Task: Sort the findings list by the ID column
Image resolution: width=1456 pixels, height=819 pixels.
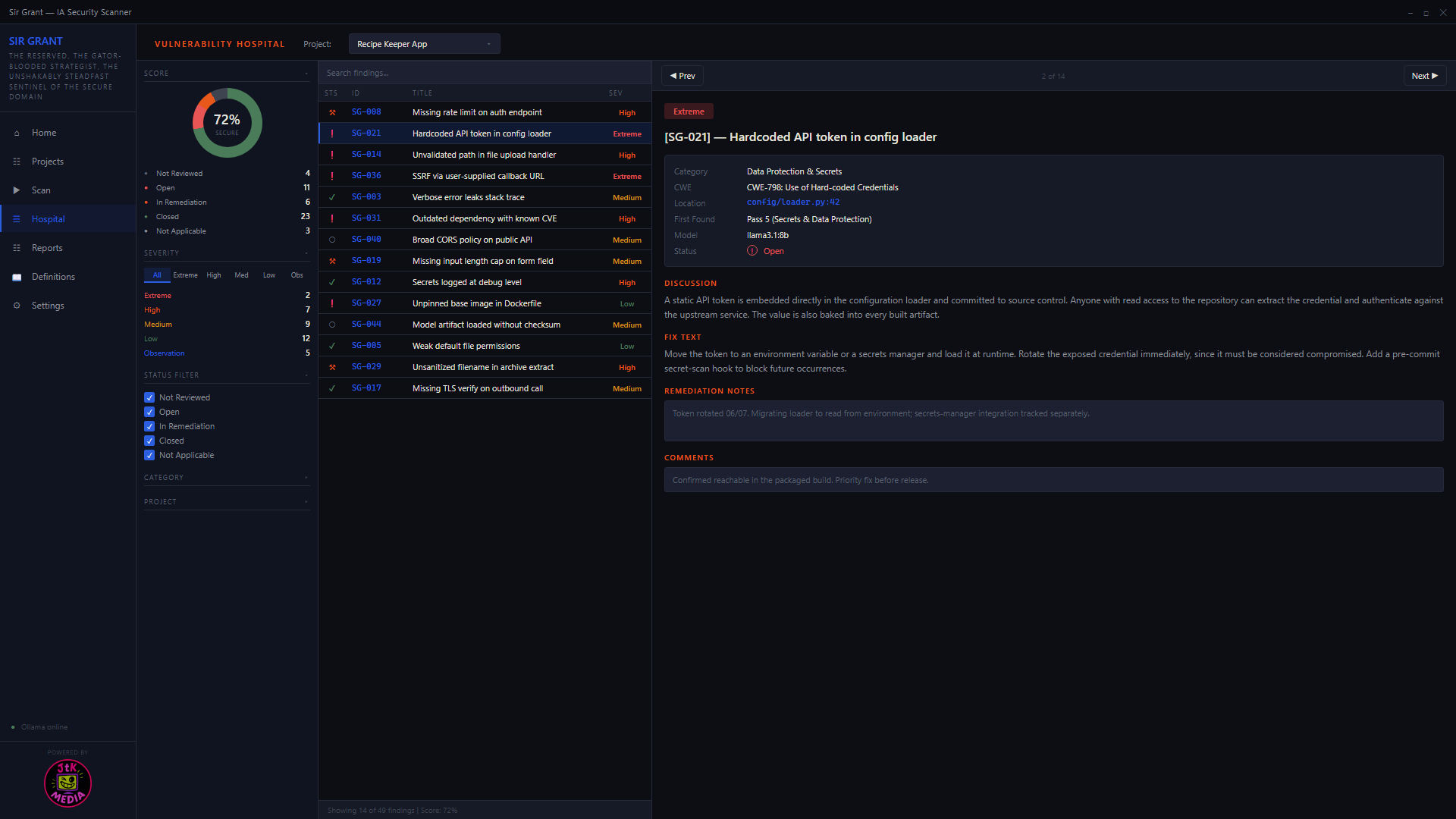Action: tap(356, 93)
